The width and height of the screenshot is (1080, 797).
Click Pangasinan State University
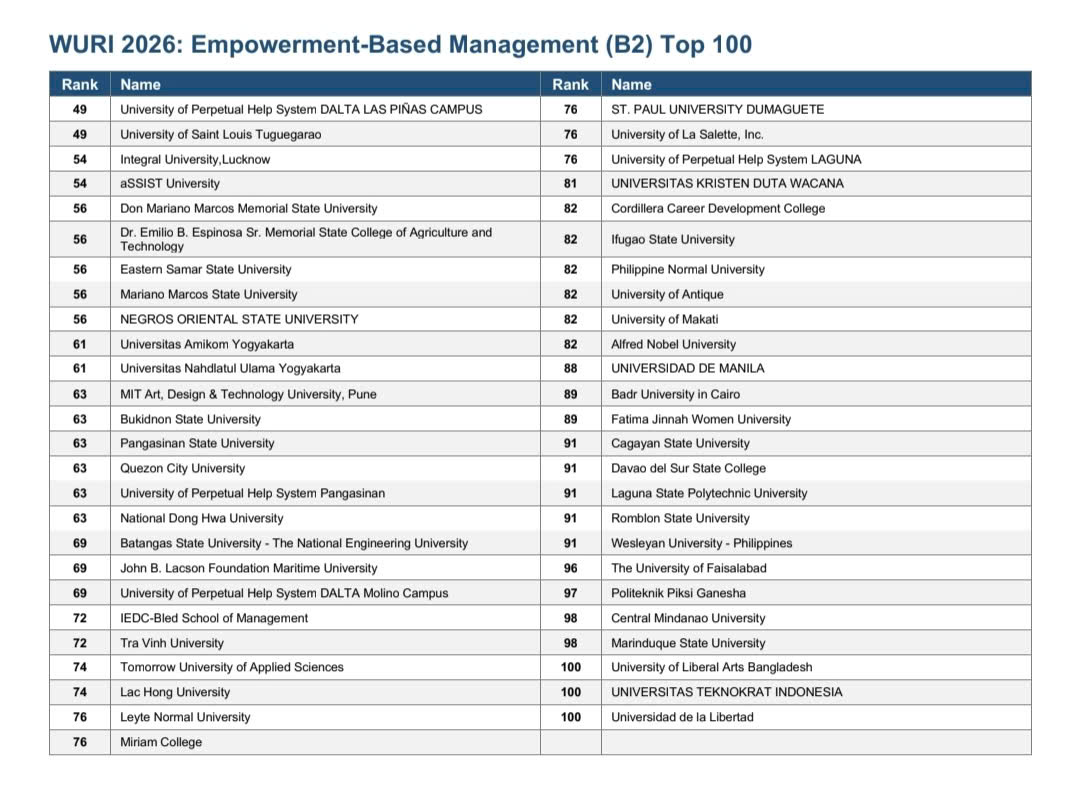tap(197, 444)
